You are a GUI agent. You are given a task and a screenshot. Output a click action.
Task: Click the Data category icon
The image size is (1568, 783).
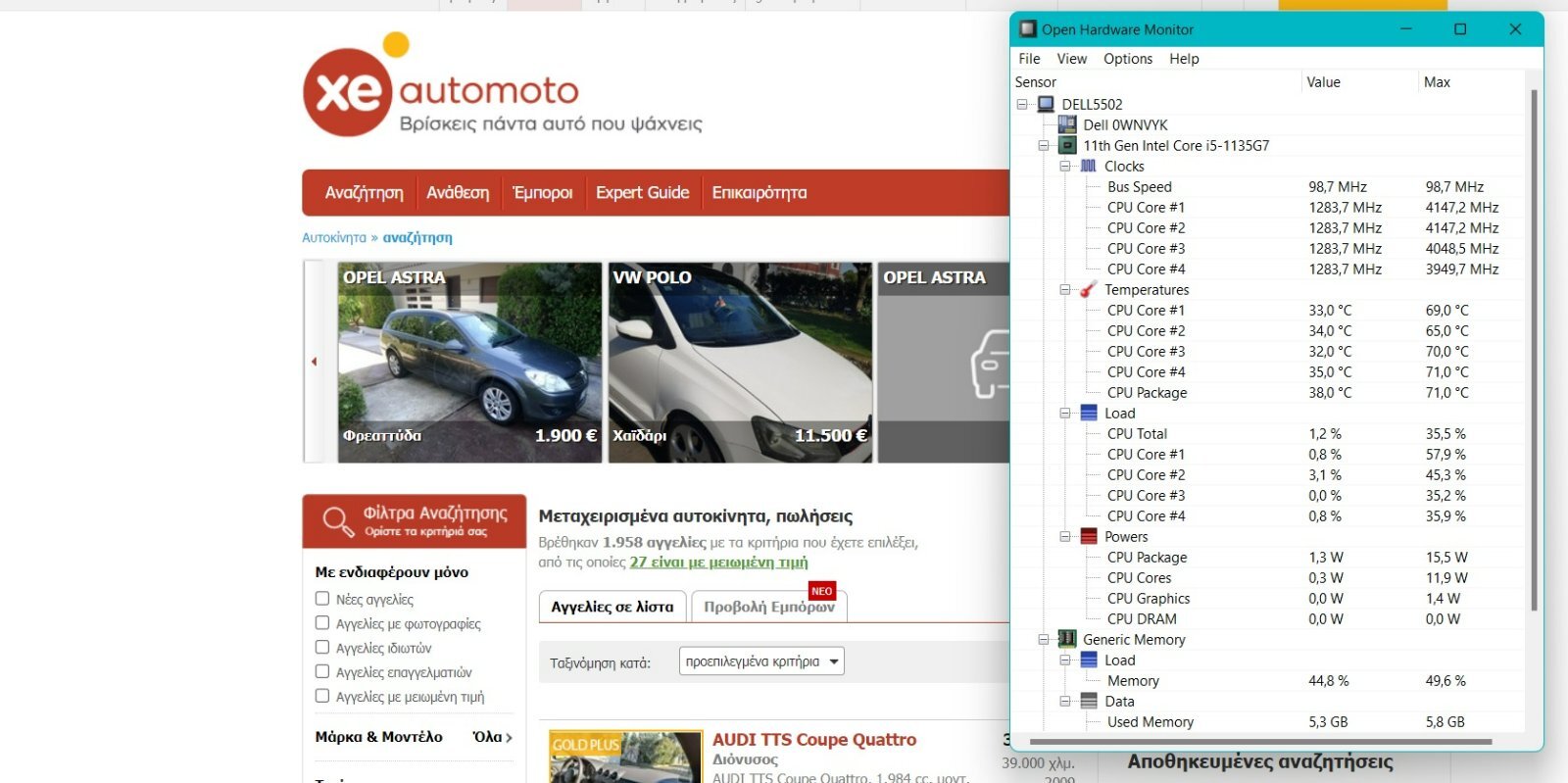1089,701
